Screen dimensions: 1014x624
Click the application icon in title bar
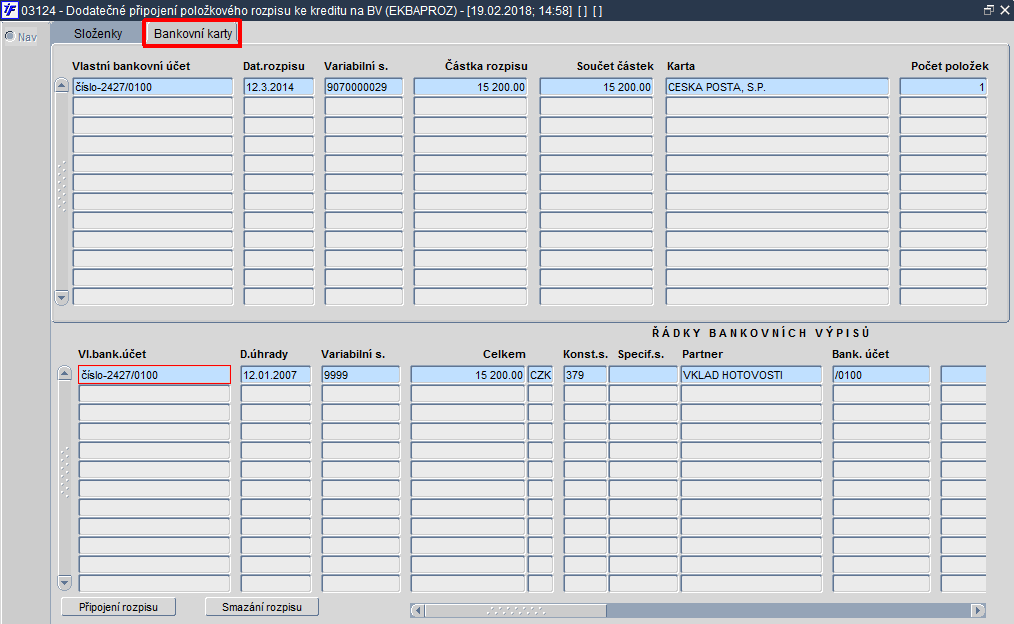pyautogui.click(x=10, y=10)
